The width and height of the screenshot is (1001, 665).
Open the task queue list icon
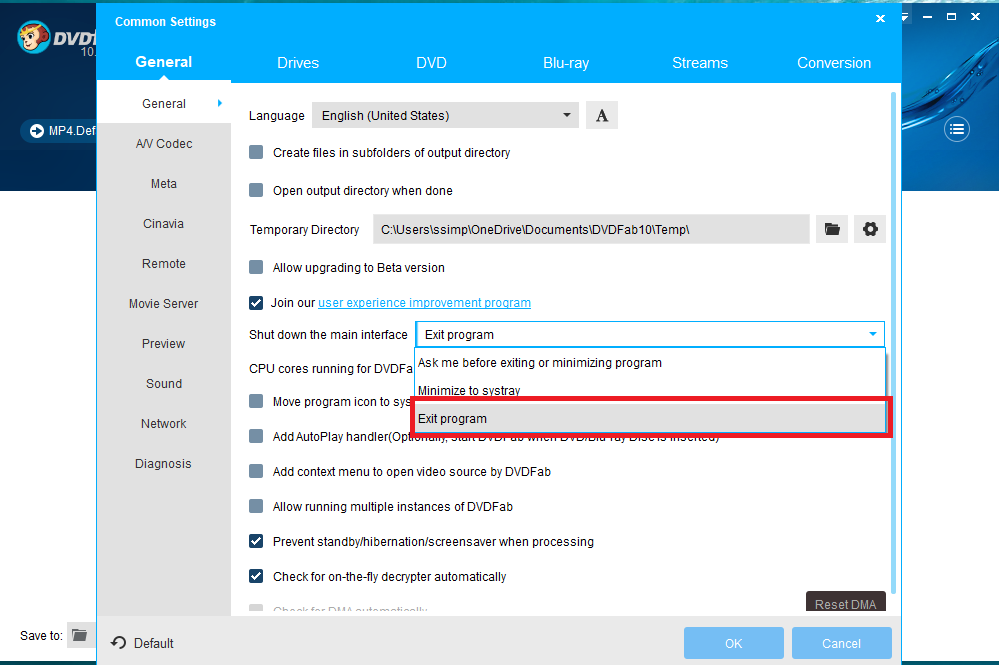coord(956,130)
